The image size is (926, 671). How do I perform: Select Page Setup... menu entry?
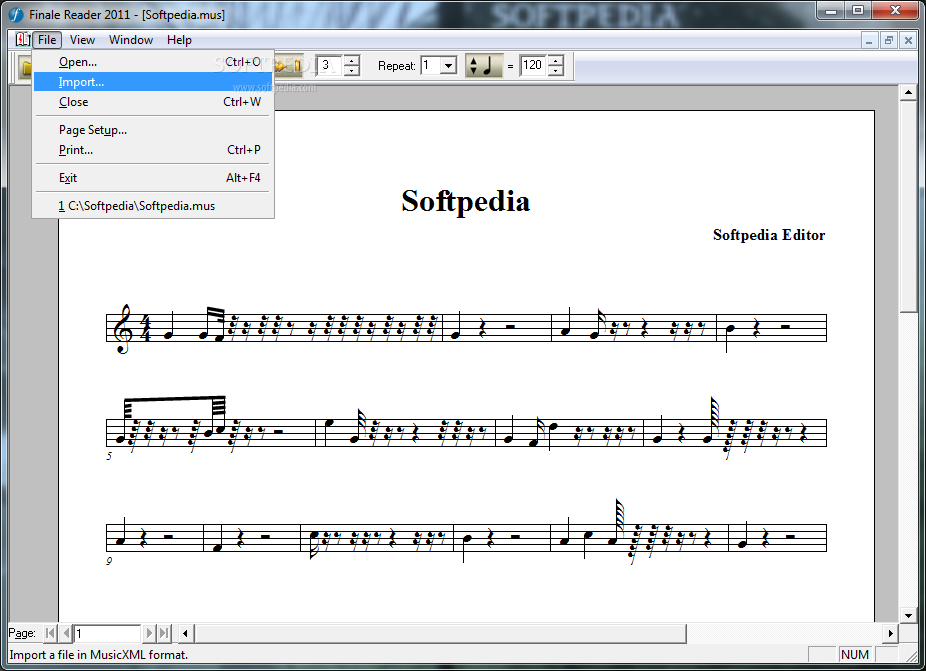153,129
